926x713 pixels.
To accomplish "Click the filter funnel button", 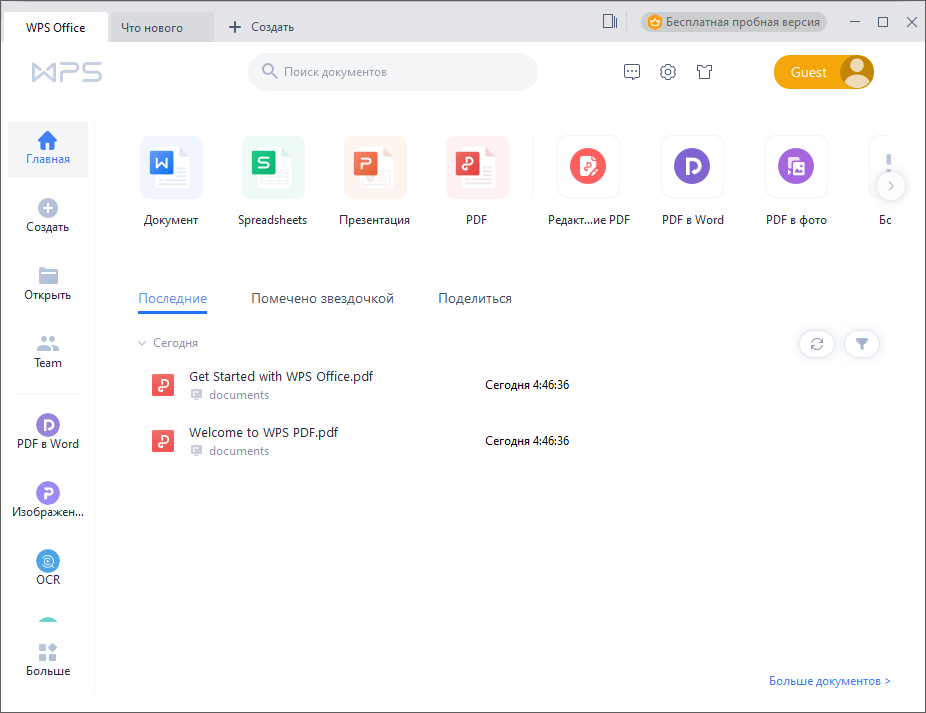I will [862, 344].
